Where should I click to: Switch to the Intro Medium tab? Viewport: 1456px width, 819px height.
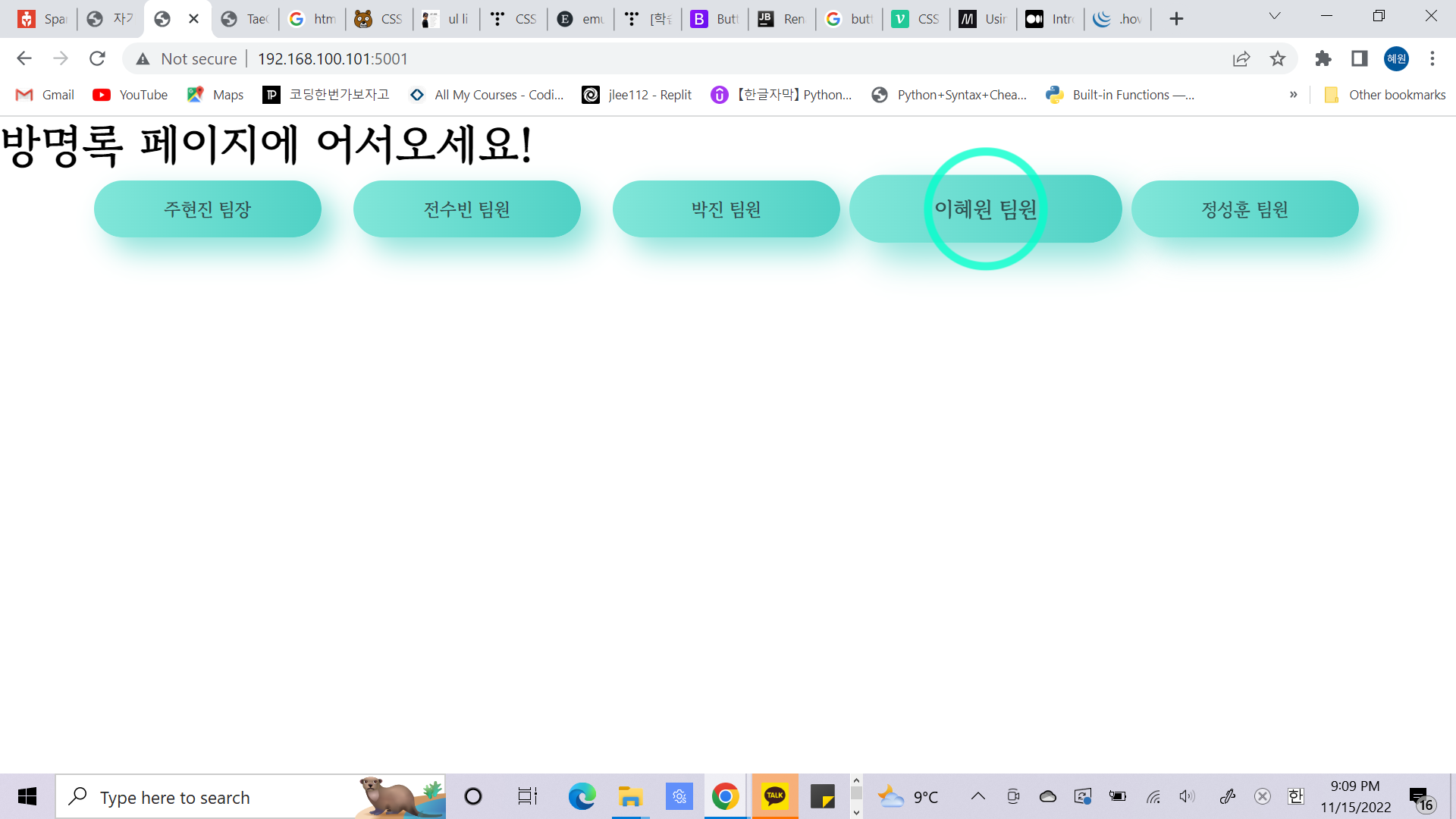[x=1050, y=19]
